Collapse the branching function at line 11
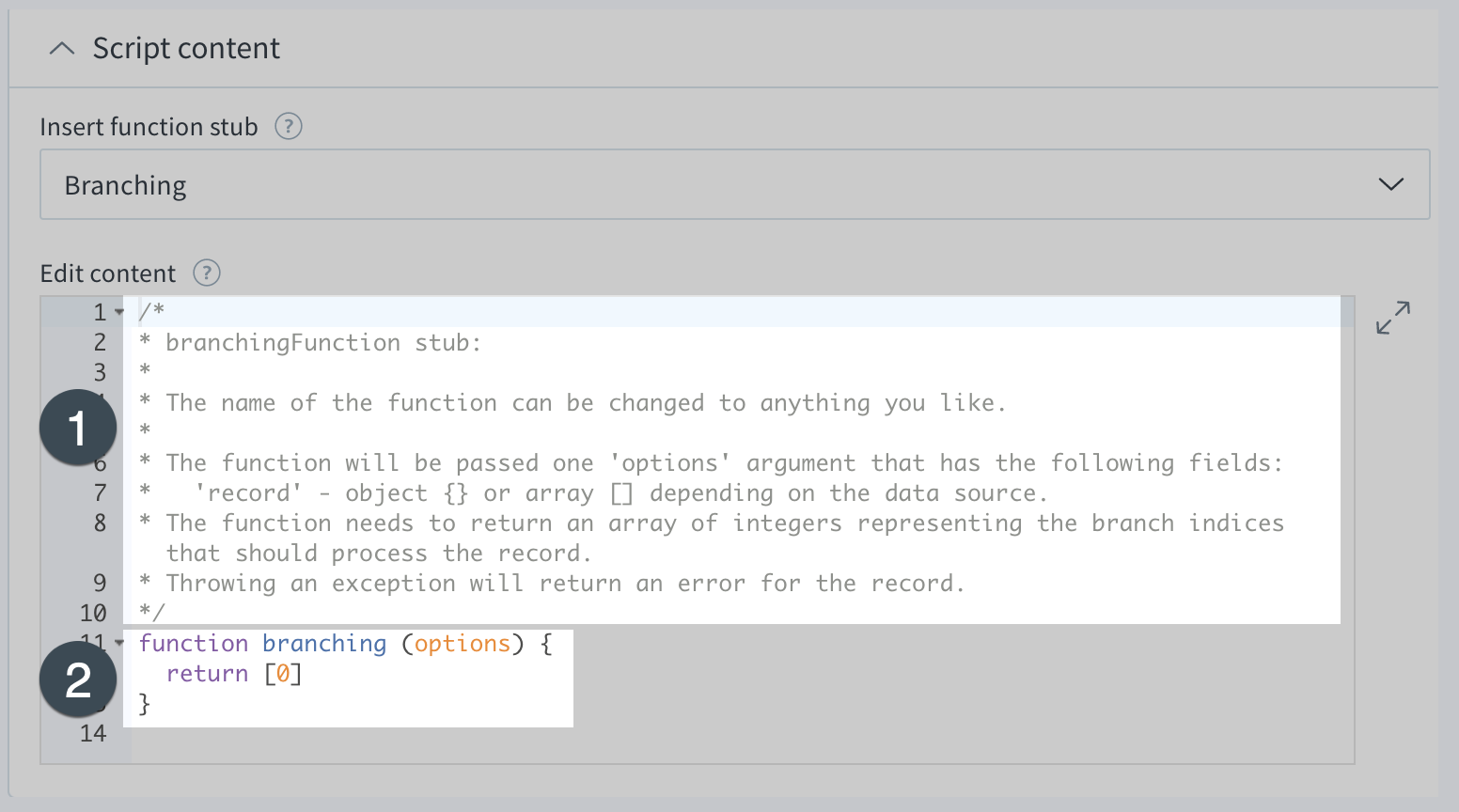The height and width of the screenshot is (812, 1459). (x=118, y=644)
